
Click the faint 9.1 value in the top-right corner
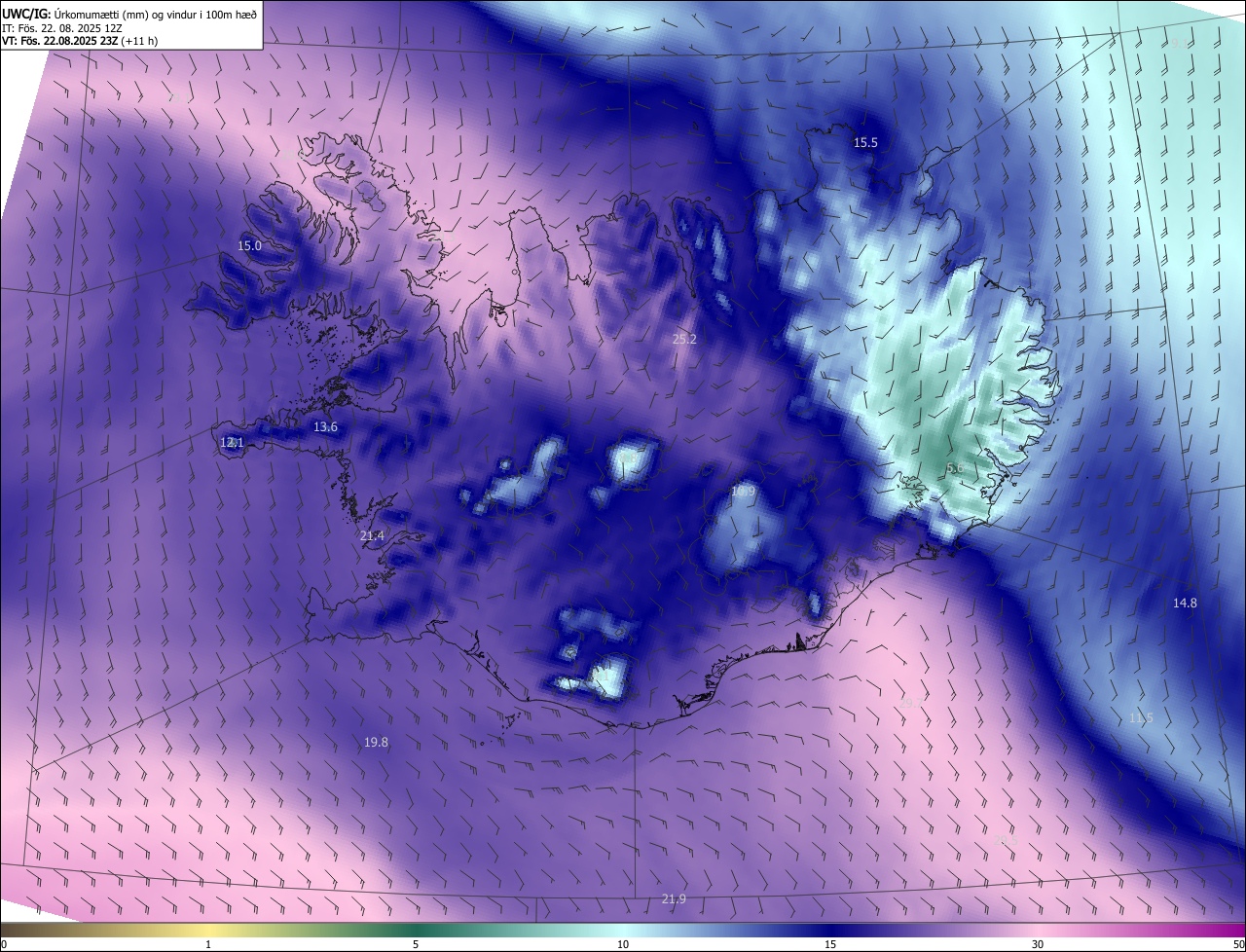tap(1179, 43)
